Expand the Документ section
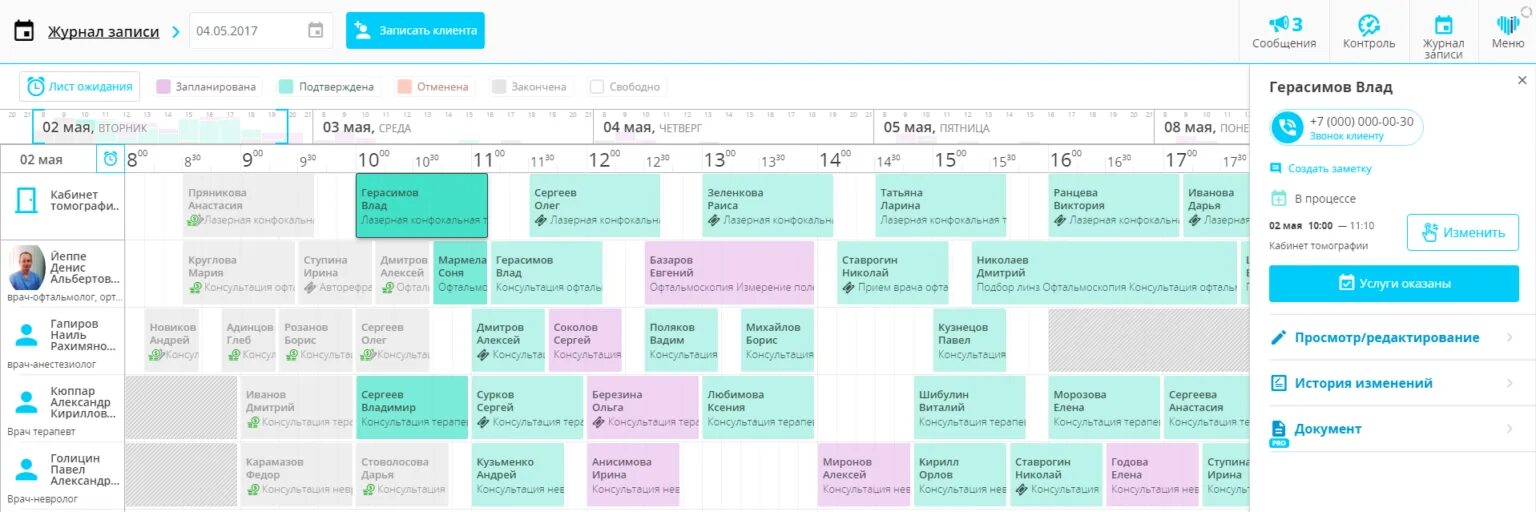This screenshot has width=1536, height=512. click(x=1392, y=429)
